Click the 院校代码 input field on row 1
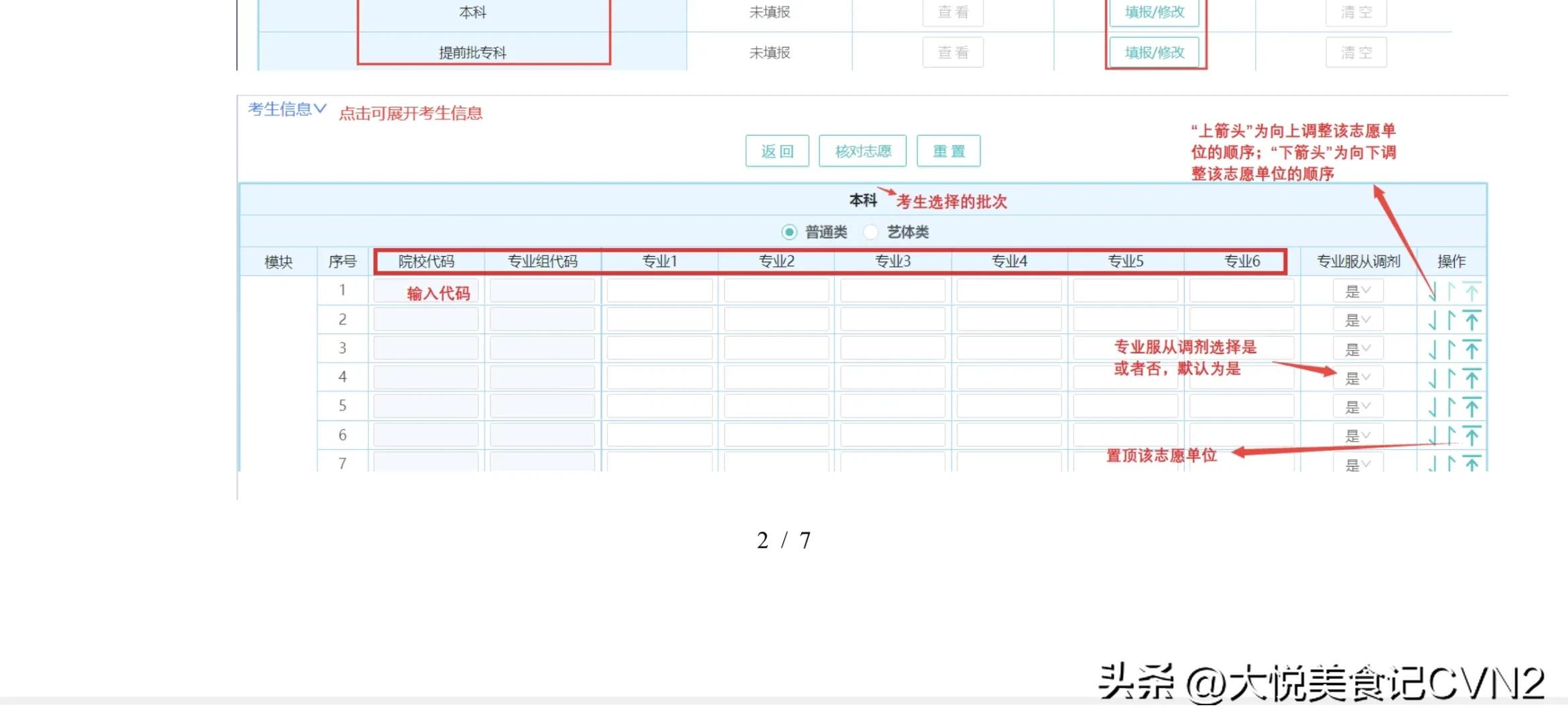This screenshot has height=724, width=1568. coord(426,290)
